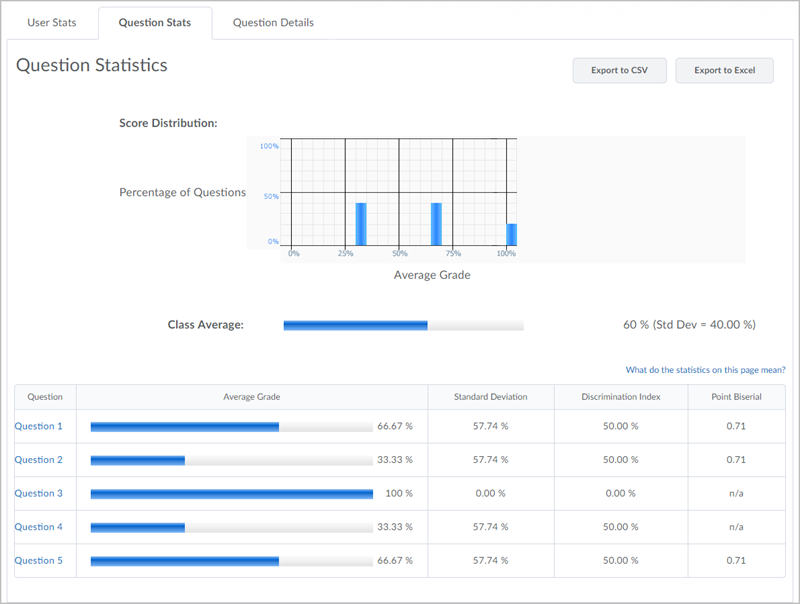Click Question 1 average grade bar
The height and width of the screenshot is (604, 800).
pyautogui.click(x=232, y=427)
